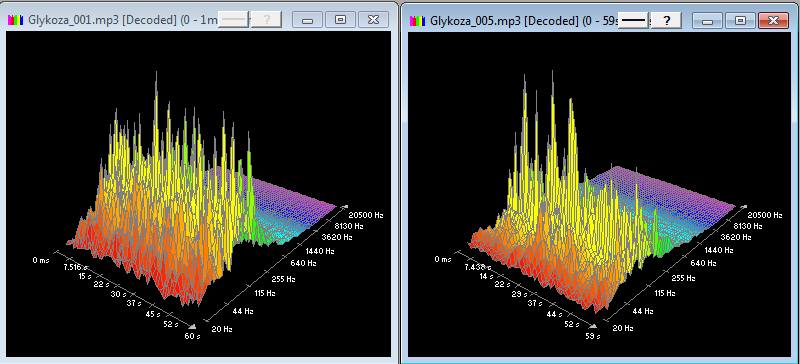Minimize the Glykoza_001.mp3 window
The width and height of the screenshot is (800, 364).
point(308,20)
